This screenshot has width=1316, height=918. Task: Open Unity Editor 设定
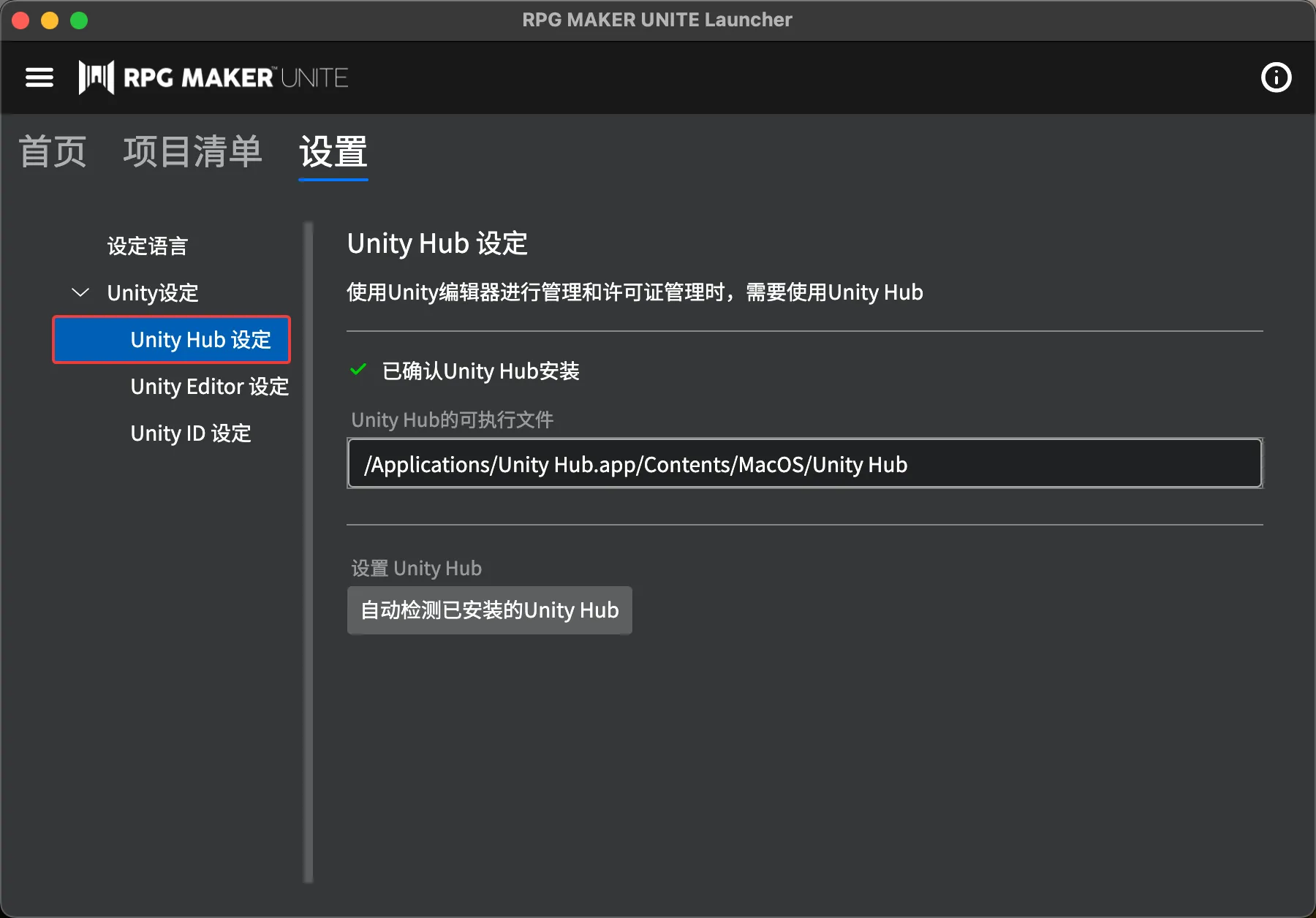[210, 387]
